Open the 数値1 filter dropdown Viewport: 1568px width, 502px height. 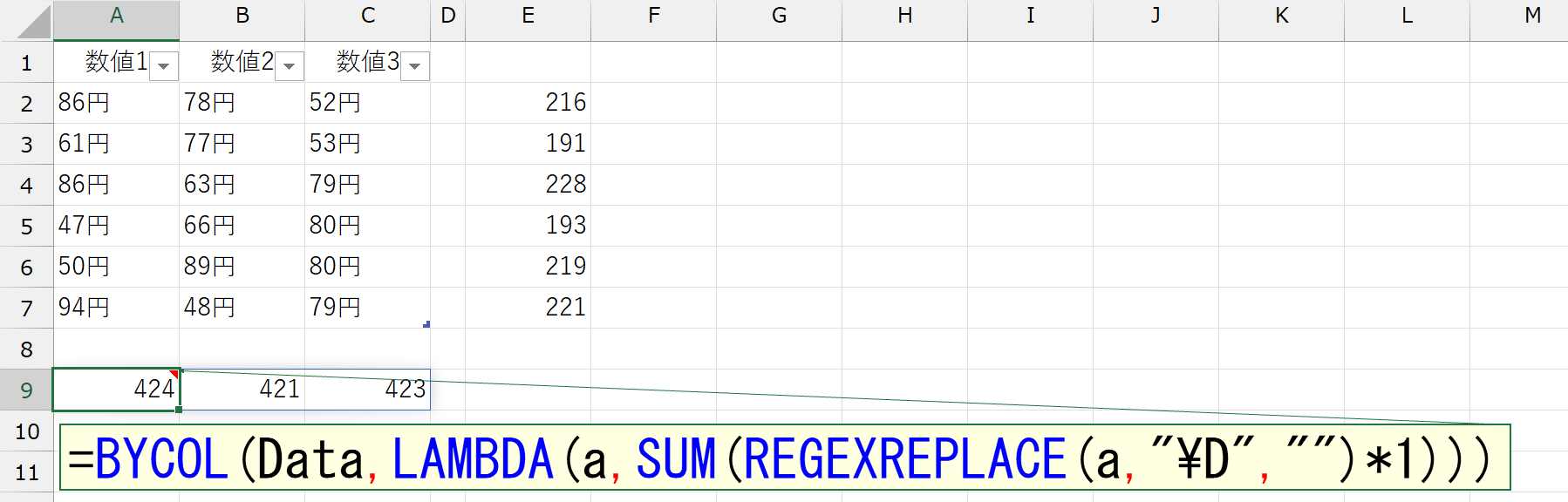pos(164,66)
